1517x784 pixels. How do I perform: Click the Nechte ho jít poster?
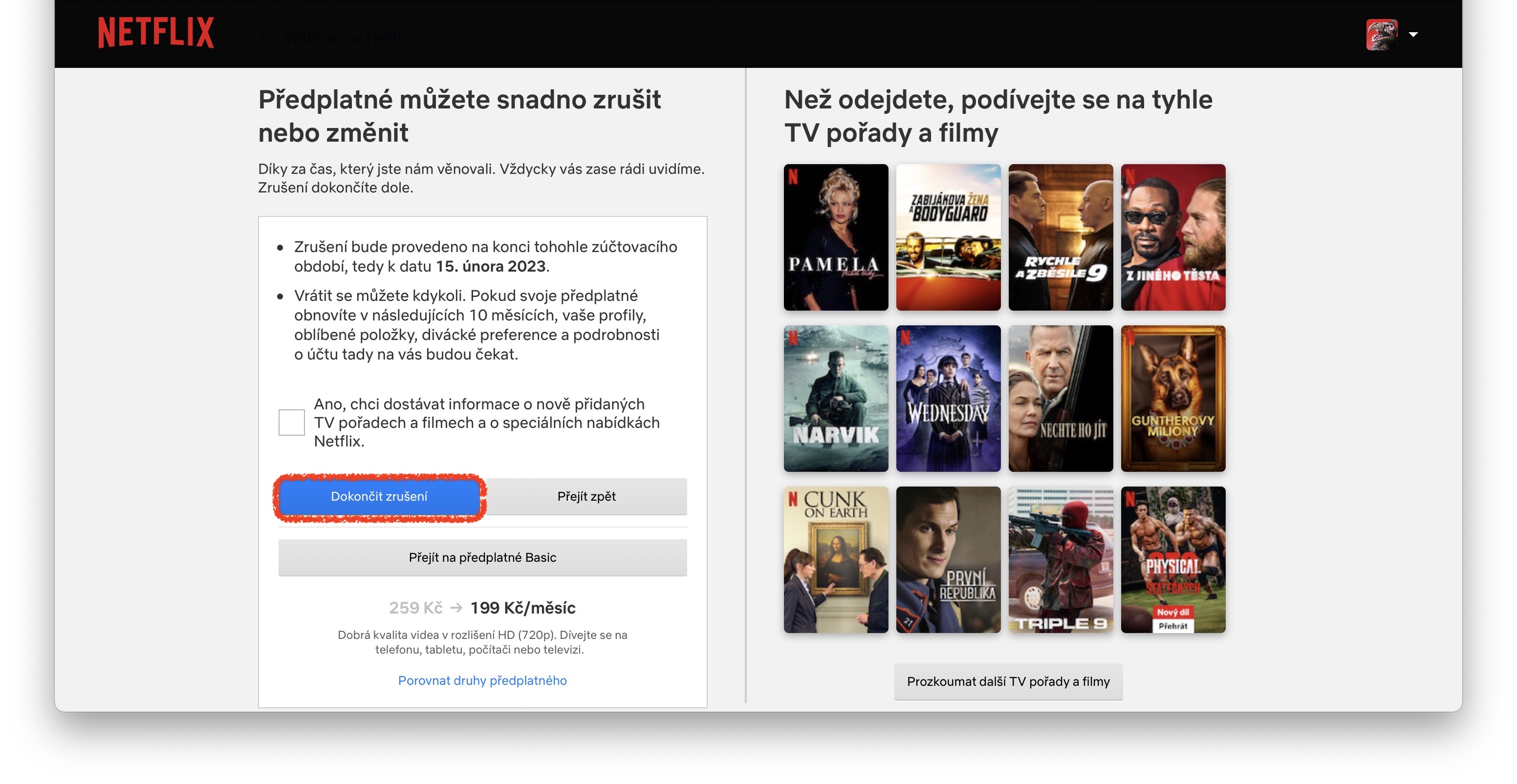pyautogui.click(x=1061, y=399)
